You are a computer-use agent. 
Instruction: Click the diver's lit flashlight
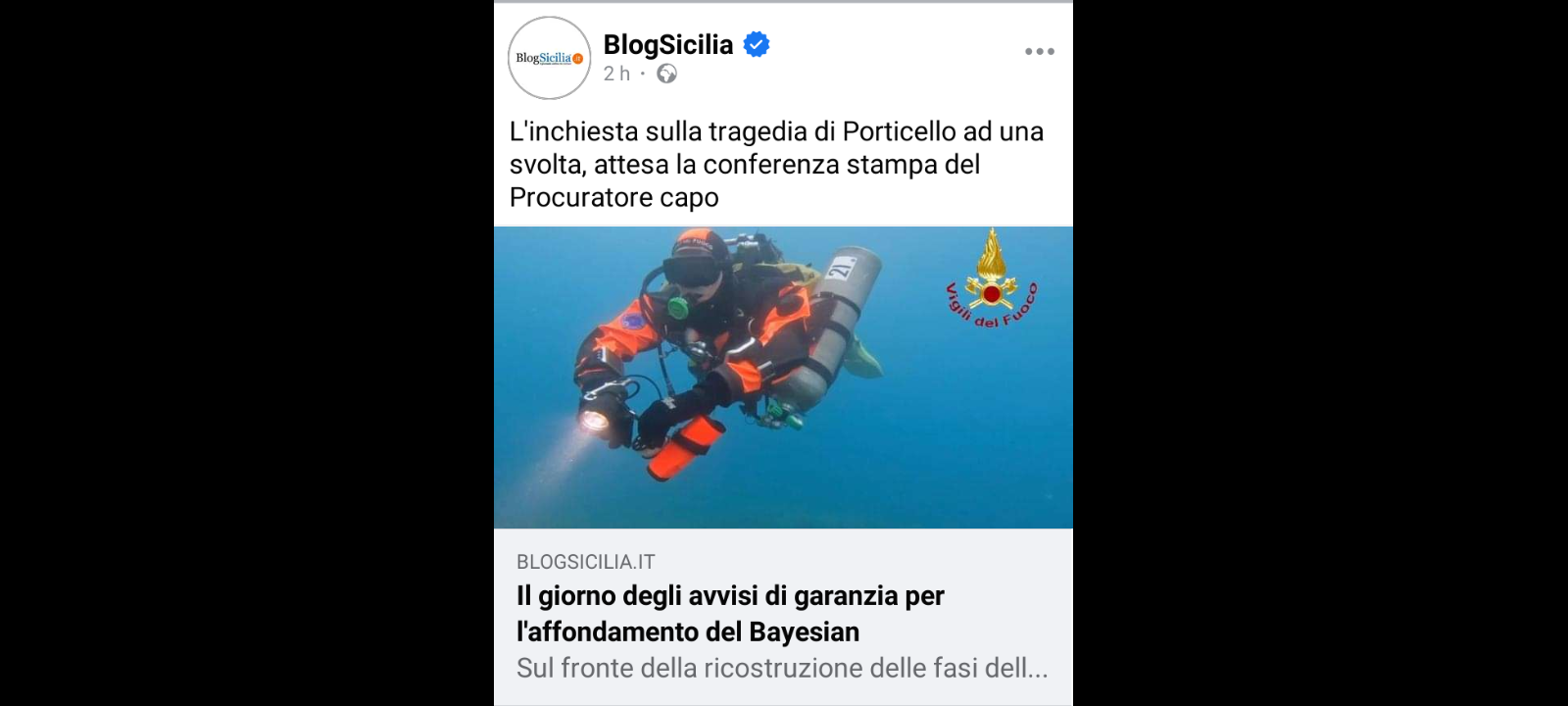coord(594,420)
